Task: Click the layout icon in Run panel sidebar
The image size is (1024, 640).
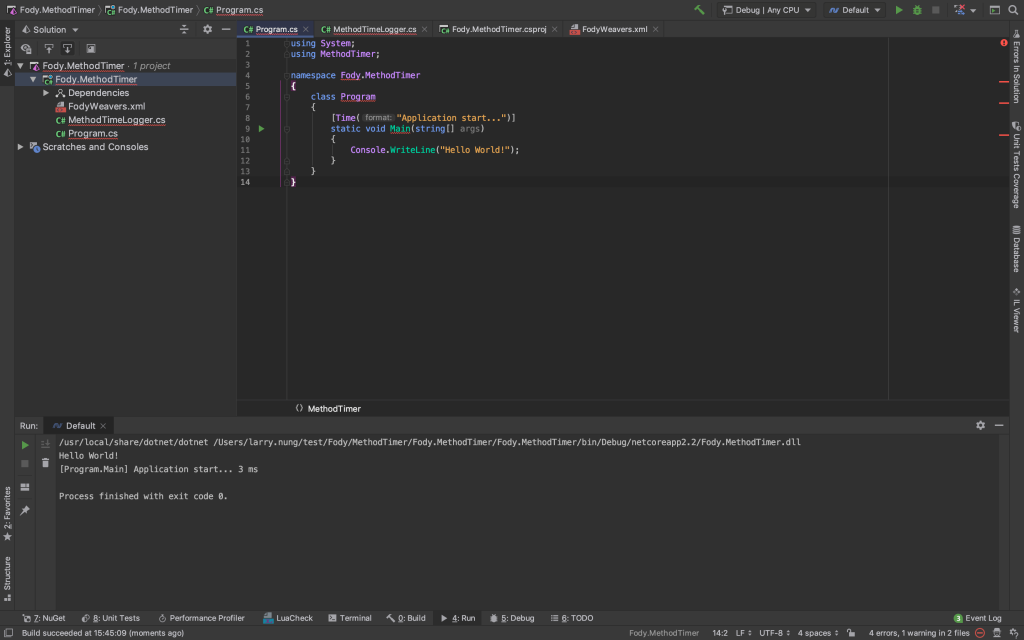Action: click(25, 487)
